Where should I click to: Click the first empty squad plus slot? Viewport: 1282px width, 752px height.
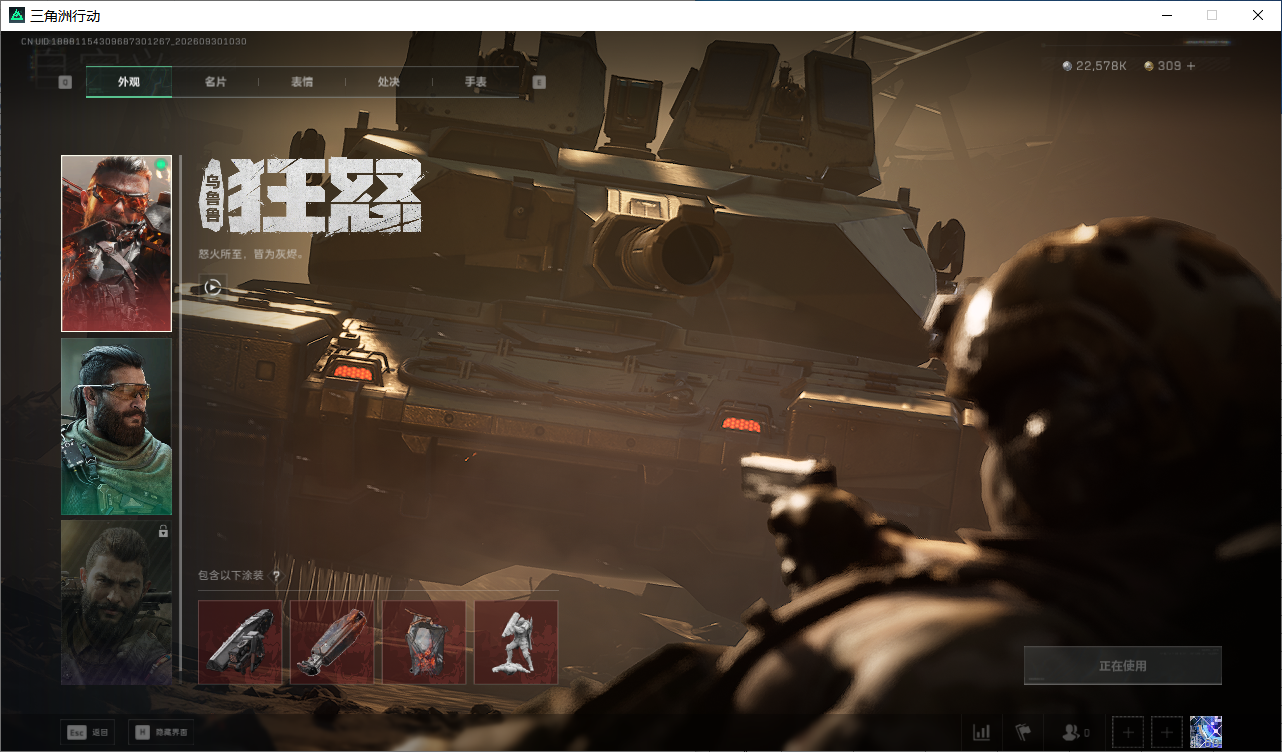click(1127, 732)
